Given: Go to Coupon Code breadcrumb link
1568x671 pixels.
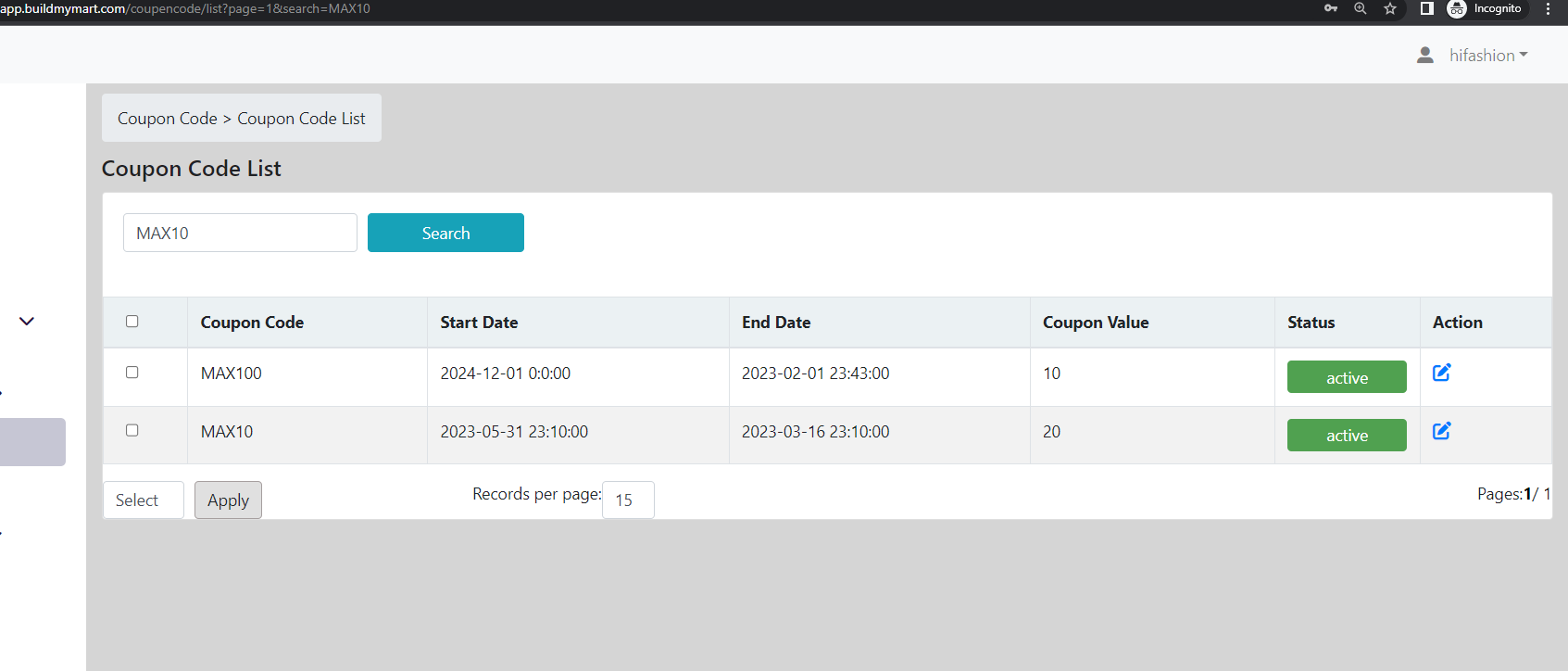Looking at the screenshot, I should click(x=168, y=119).
